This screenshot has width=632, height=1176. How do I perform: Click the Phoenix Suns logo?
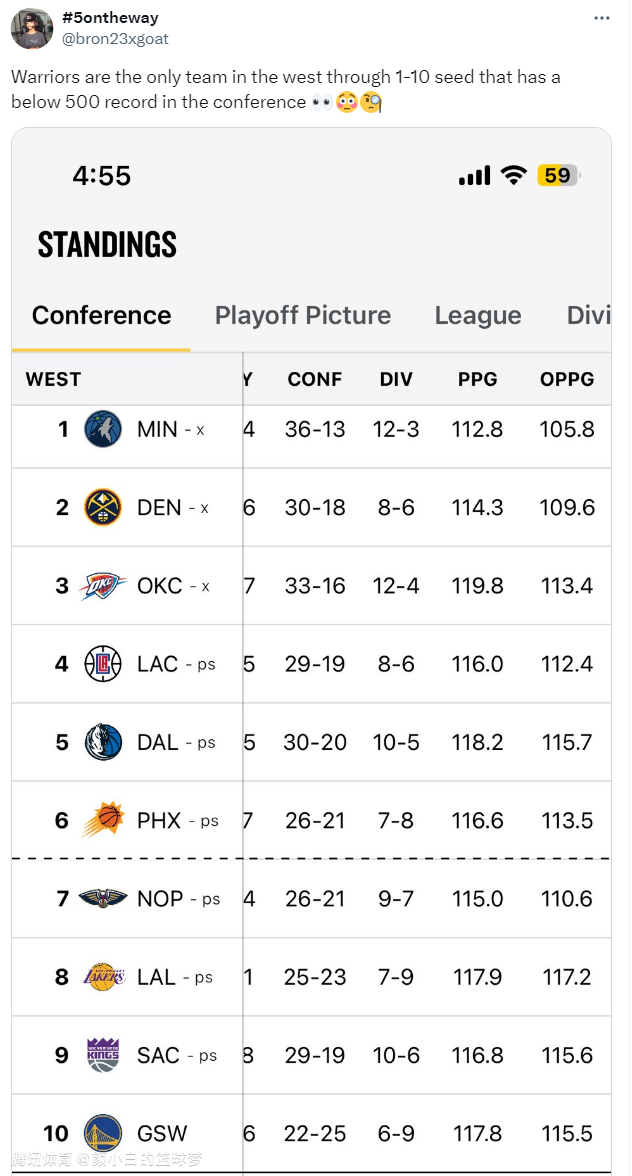(102, 820)
